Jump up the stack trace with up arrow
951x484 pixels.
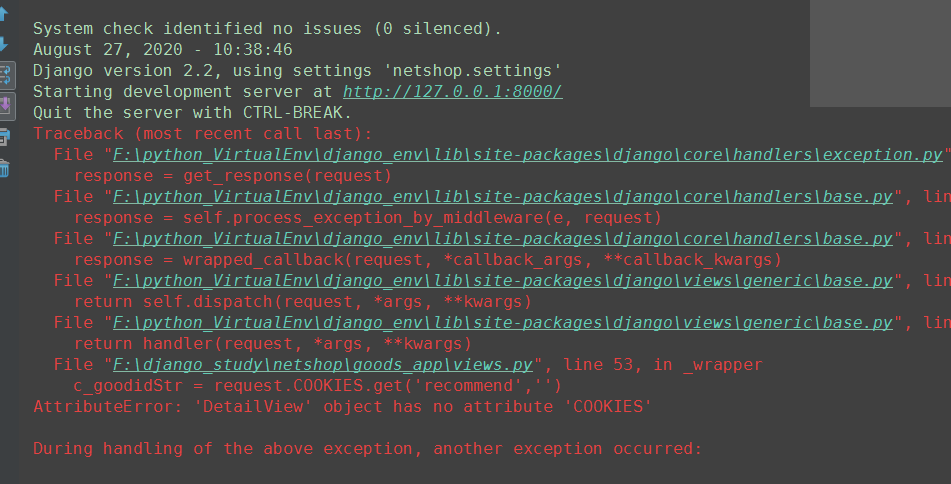(4, 13)
